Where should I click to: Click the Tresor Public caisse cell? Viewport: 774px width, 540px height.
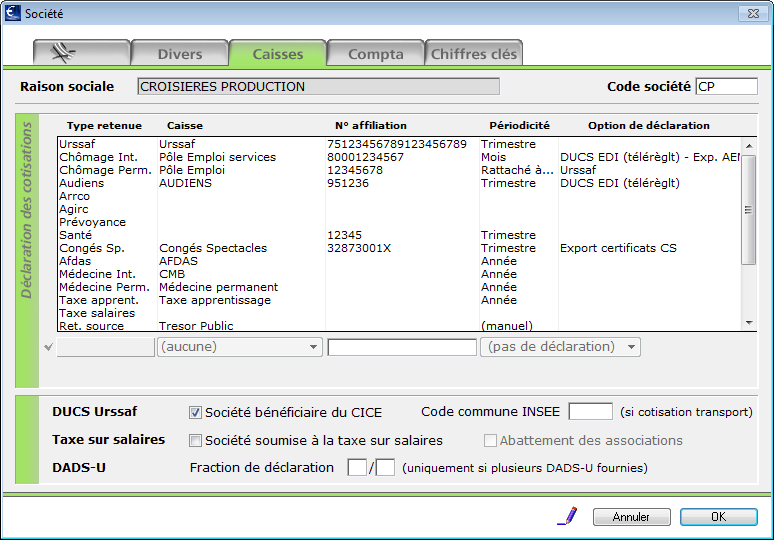tap(196, 326)
